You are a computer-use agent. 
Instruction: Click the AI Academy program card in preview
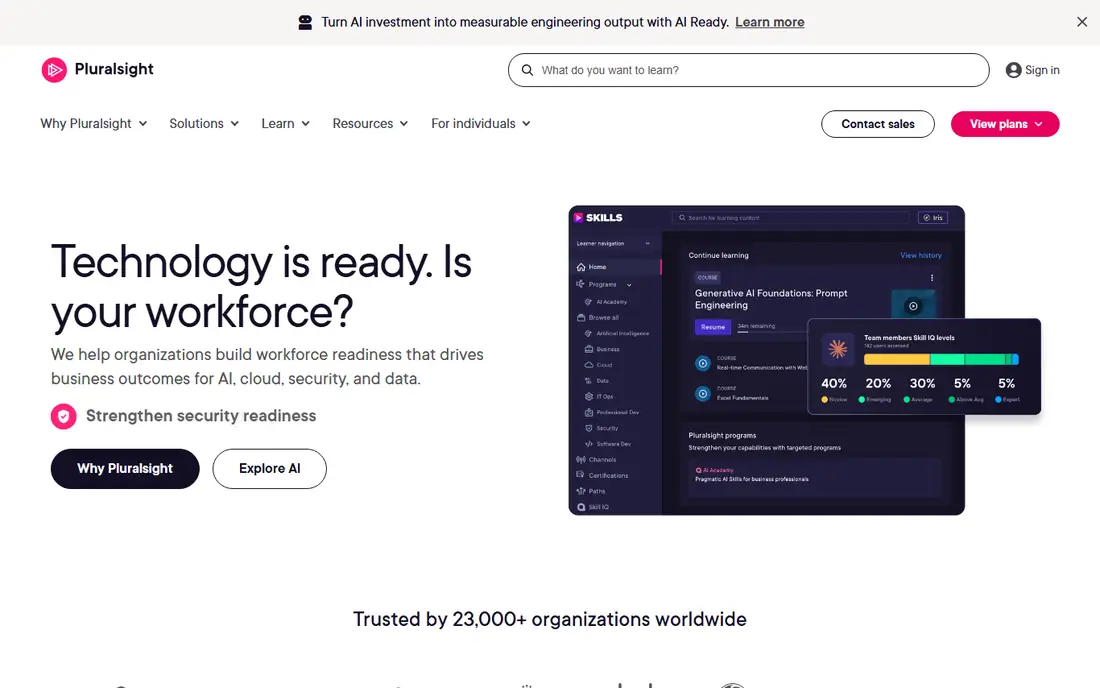(814, 477)
